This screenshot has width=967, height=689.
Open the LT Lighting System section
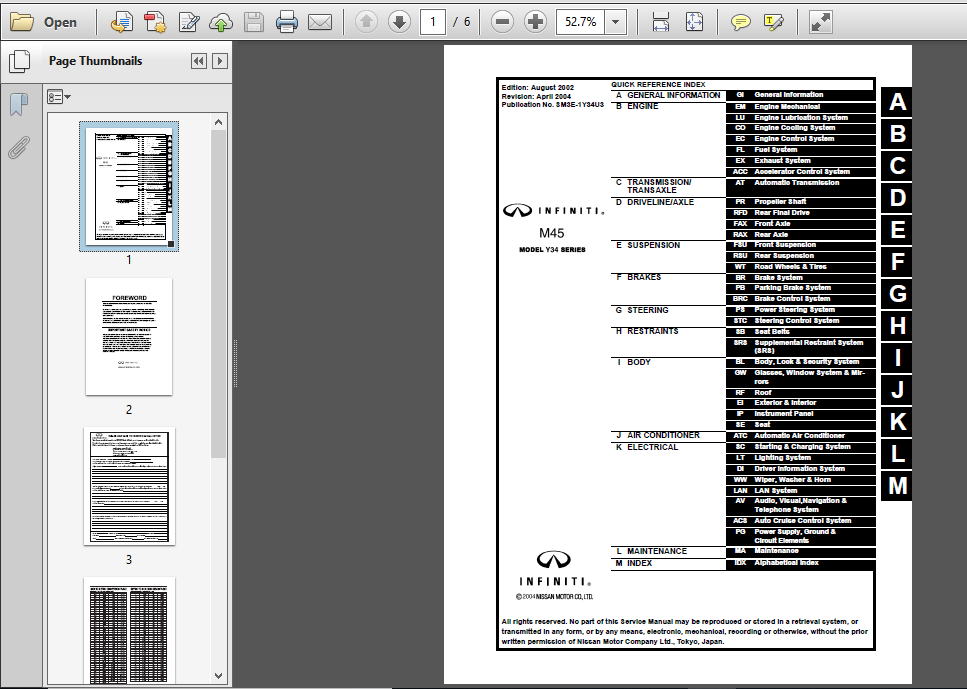800,458
